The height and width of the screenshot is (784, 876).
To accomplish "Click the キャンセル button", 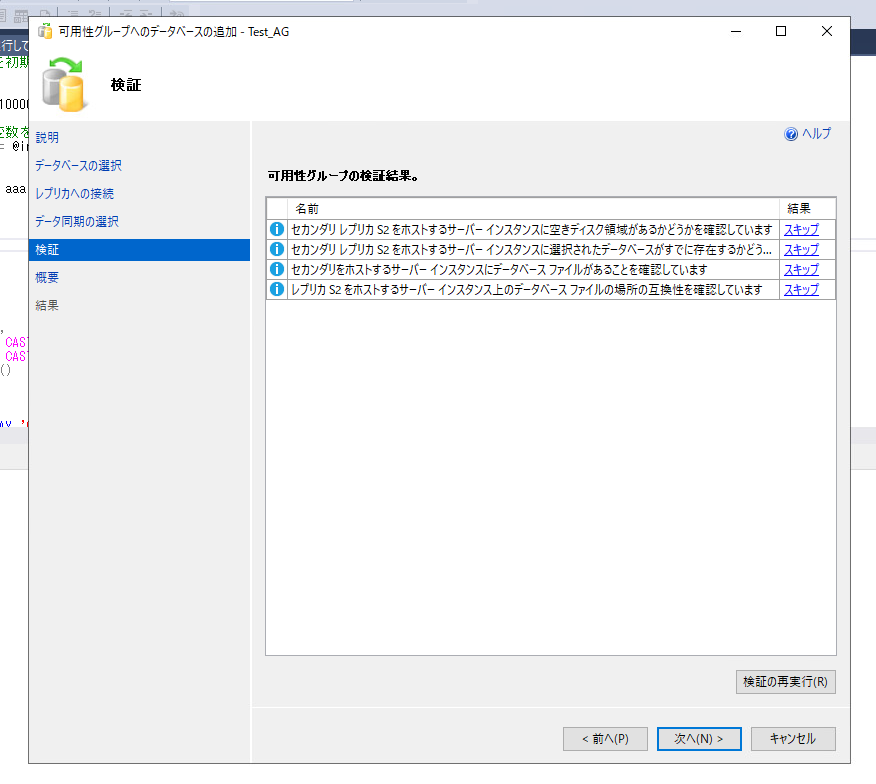I will coord(793,739).
